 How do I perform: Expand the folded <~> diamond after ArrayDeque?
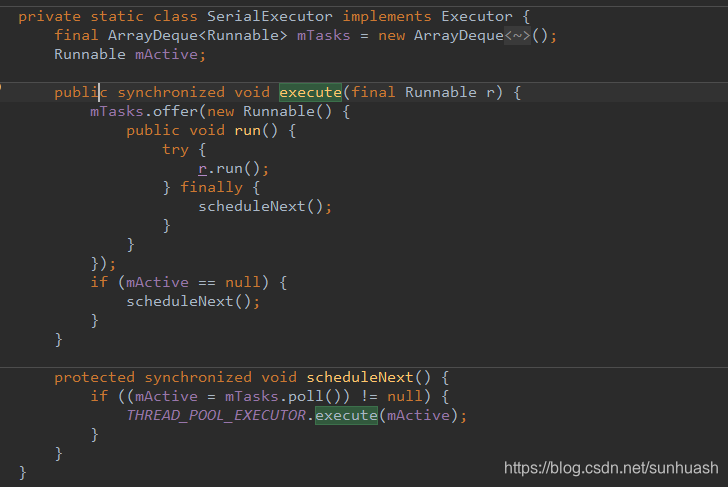[x=517, y=36]
